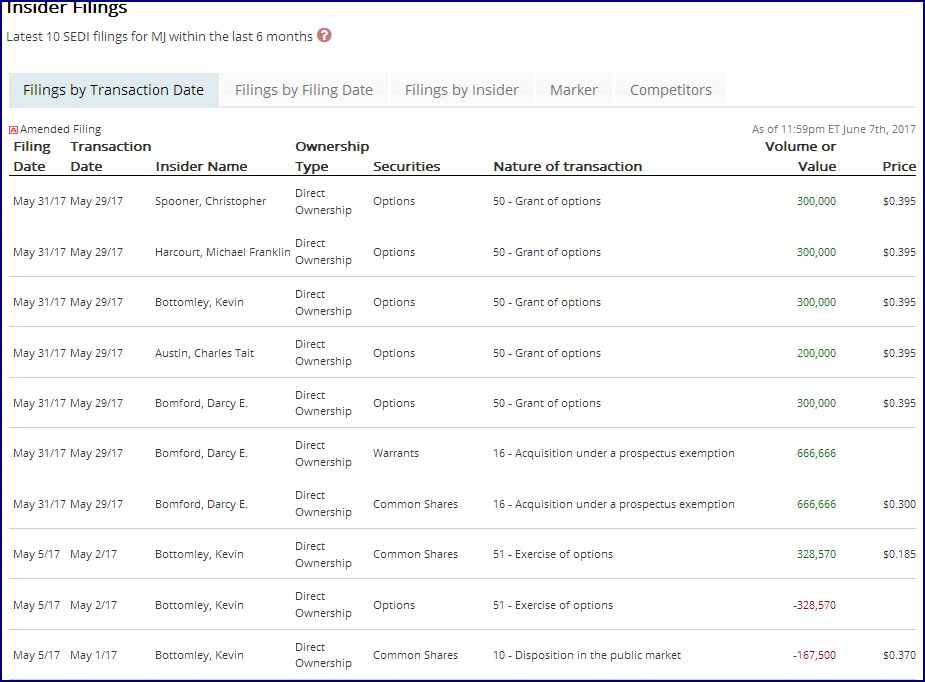Click the red help question mark icon
The height and width of the screenshot is (682, 925).
click(324, 36)
